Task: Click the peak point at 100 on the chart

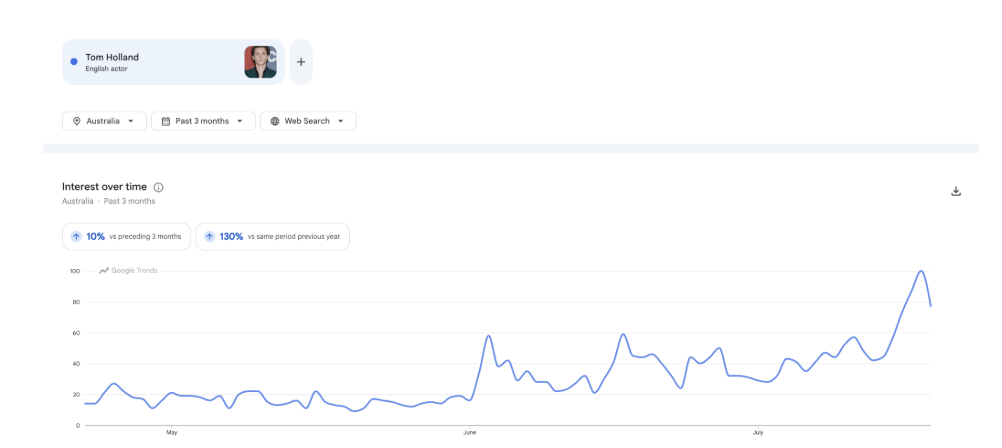Action: (x=921, y=271)
